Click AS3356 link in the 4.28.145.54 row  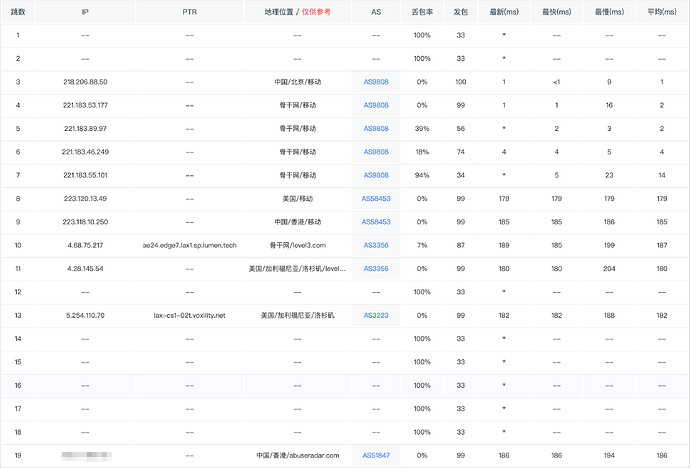[x=376, y=268]
